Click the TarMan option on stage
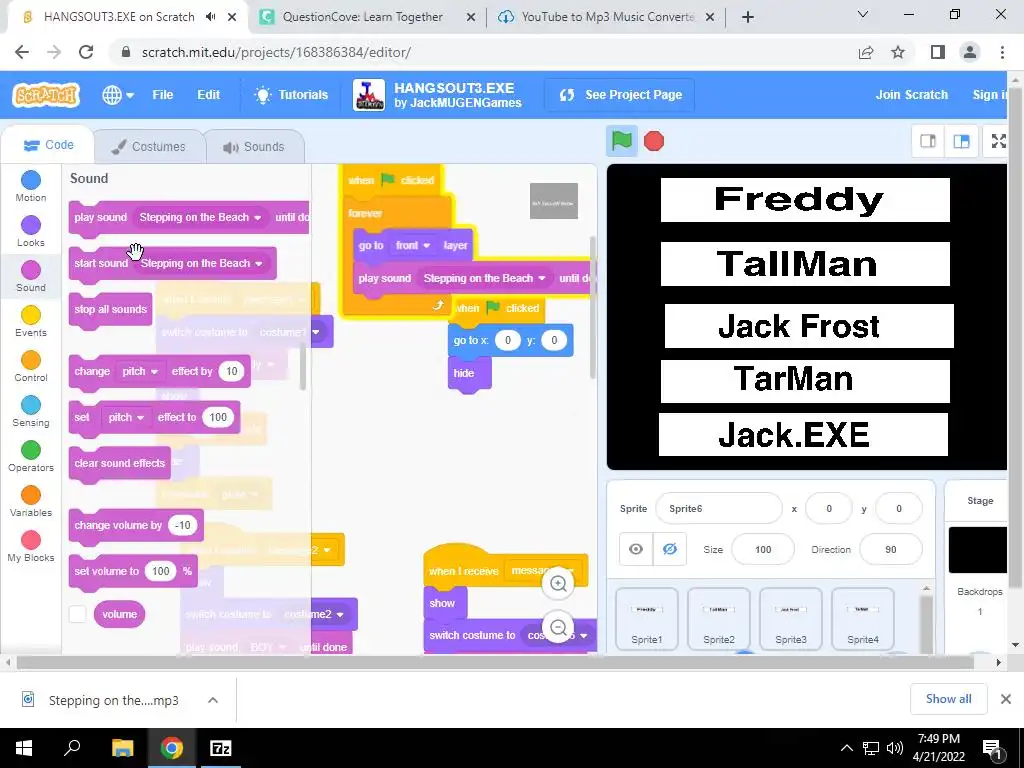Viewport: 1024px width, 768px height. coord(805,381)
